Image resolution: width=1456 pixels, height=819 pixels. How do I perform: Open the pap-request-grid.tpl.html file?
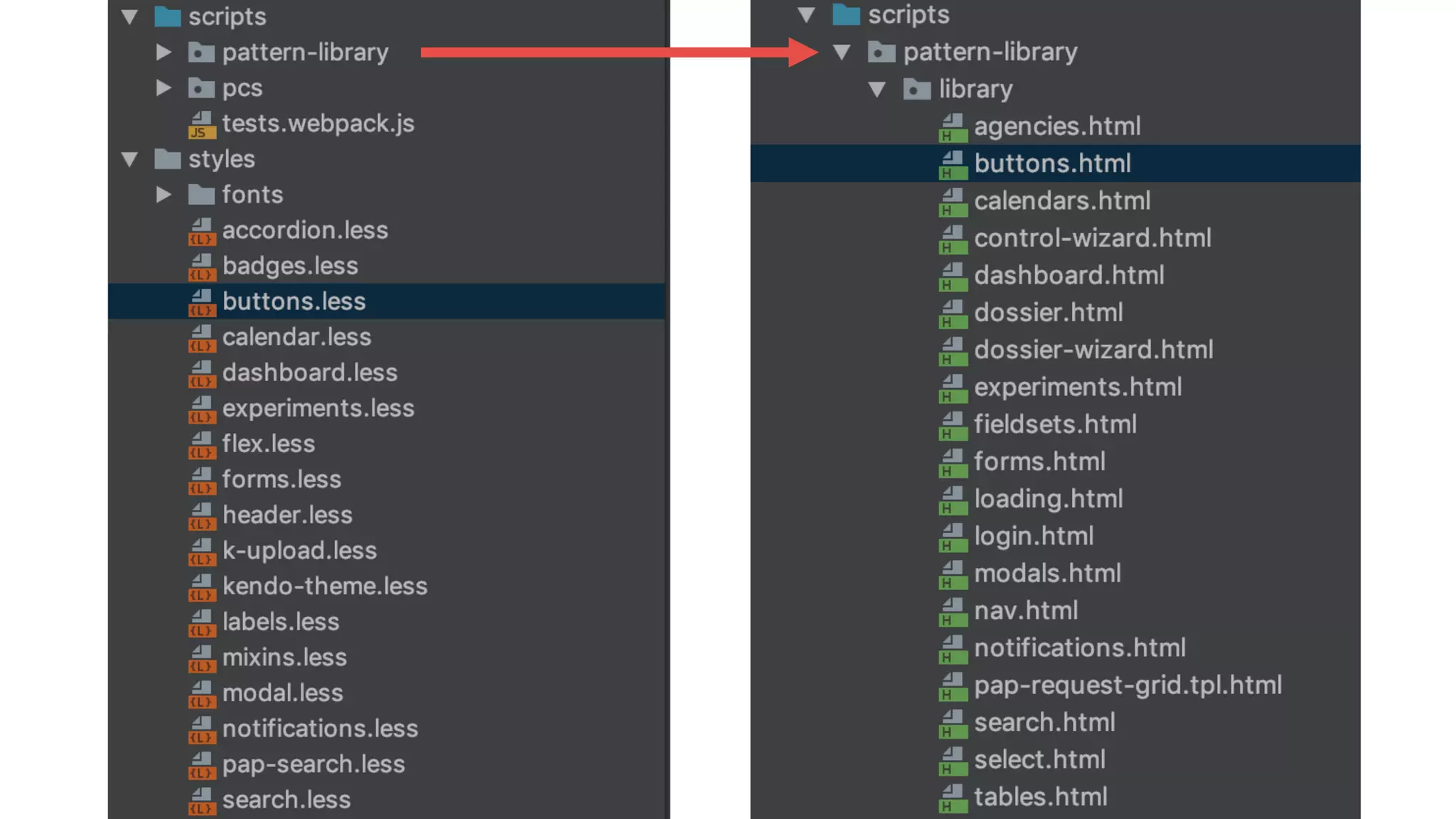(1128, 685)
